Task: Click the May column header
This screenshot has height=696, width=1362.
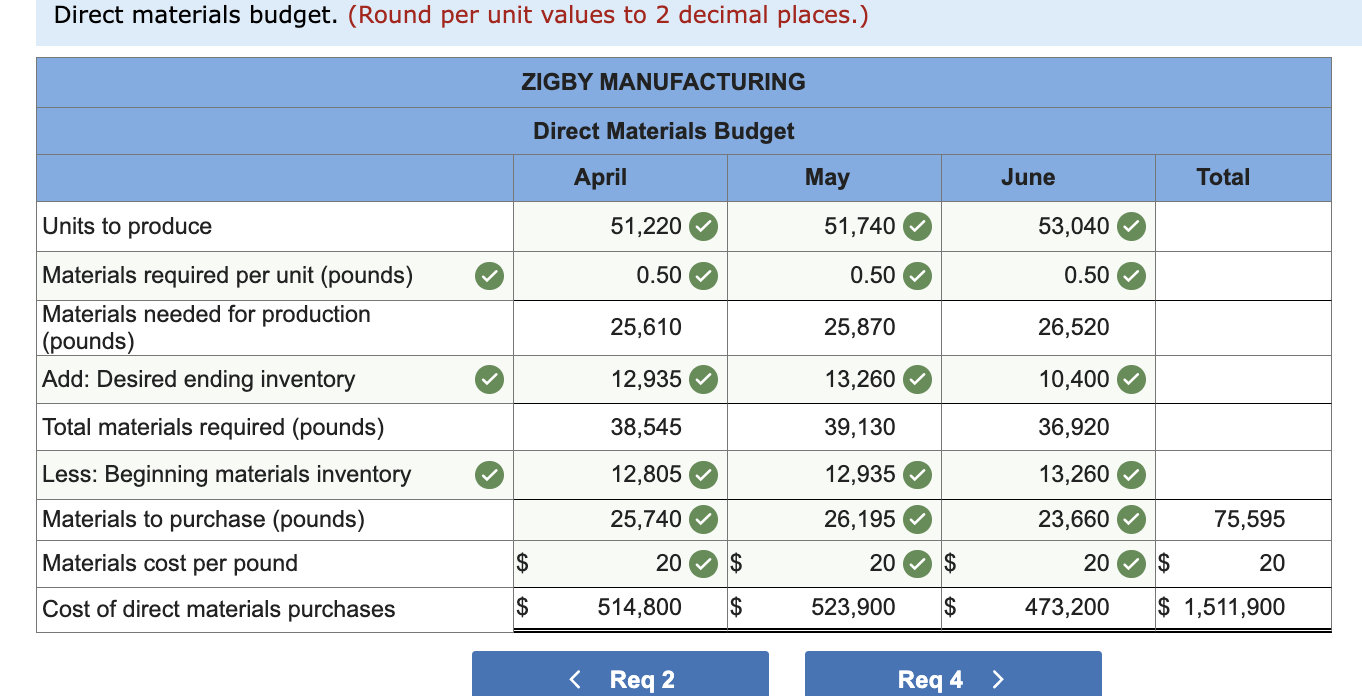Action: (827, 177)
